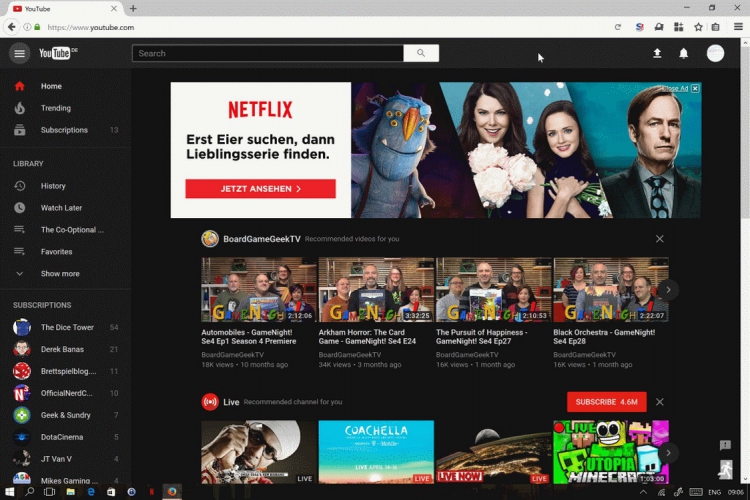Click the Derek Banas avatar icon

point(22,349)
